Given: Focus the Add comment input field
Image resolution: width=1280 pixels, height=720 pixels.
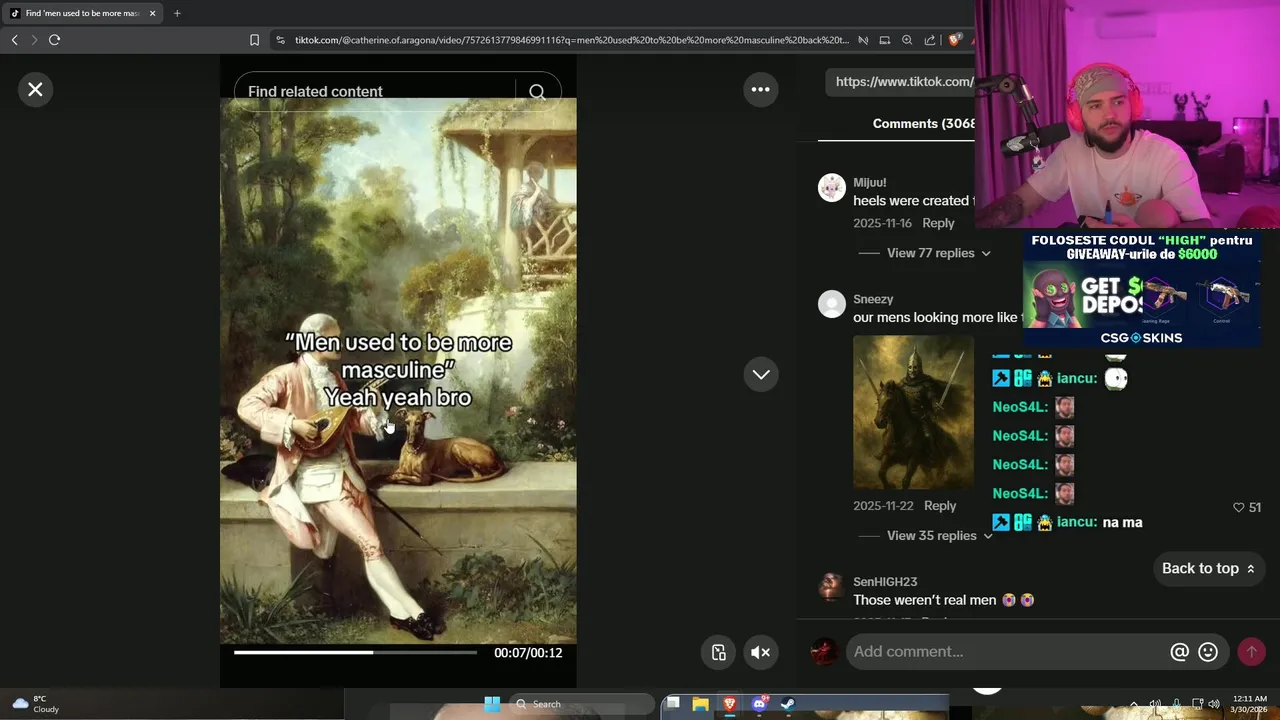Looking at the screenshot, I should click(x=1008, y=652).
